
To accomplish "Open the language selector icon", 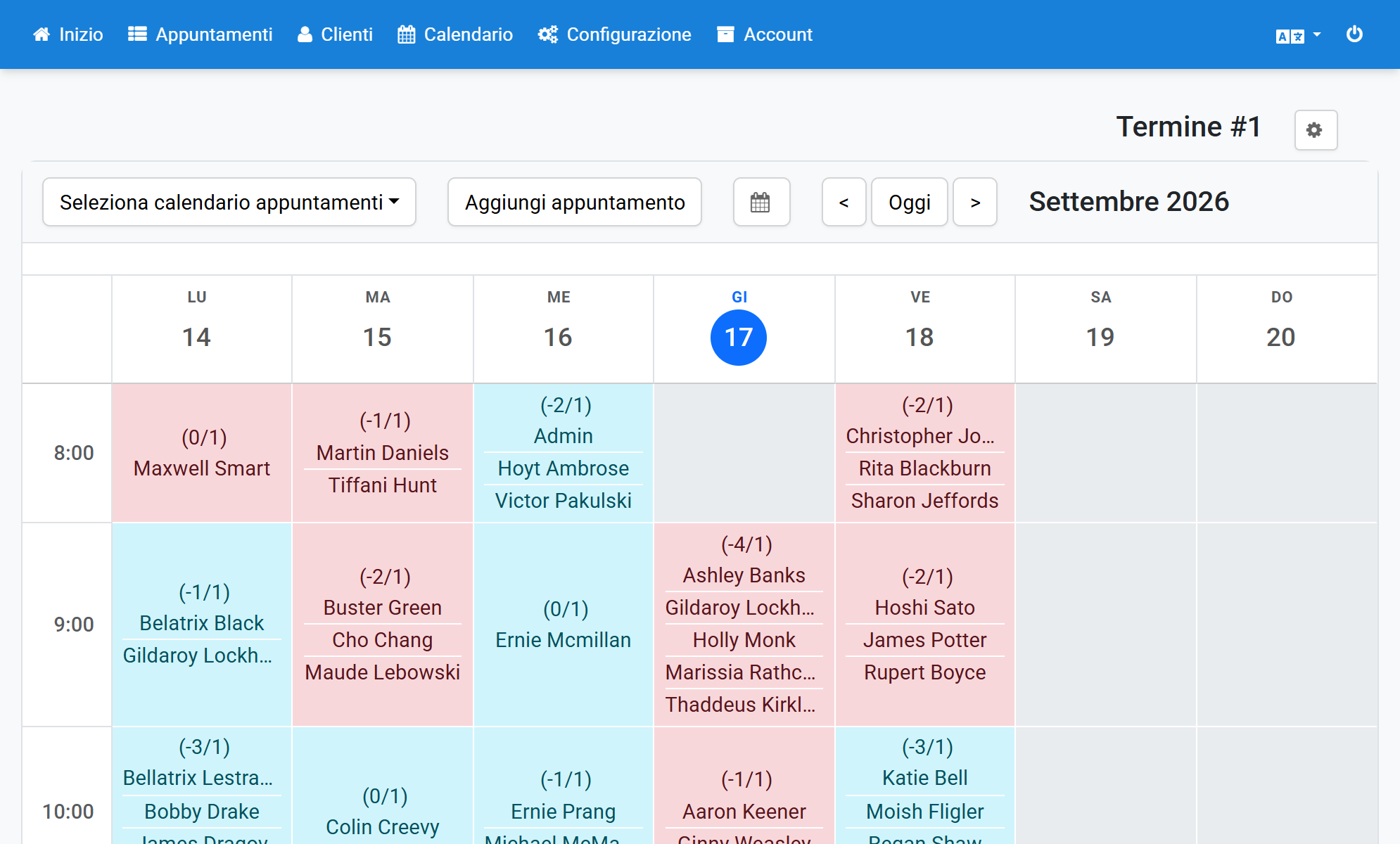I will [1290, 36].
